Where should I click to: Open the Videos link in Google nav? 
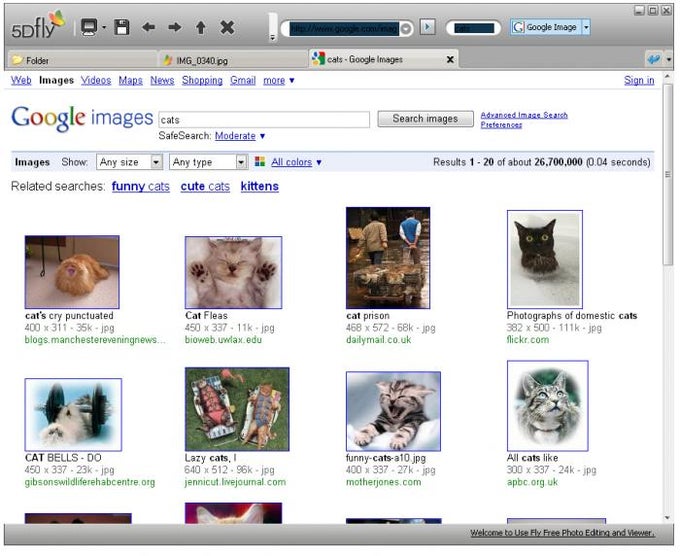[x=96, y=80]
